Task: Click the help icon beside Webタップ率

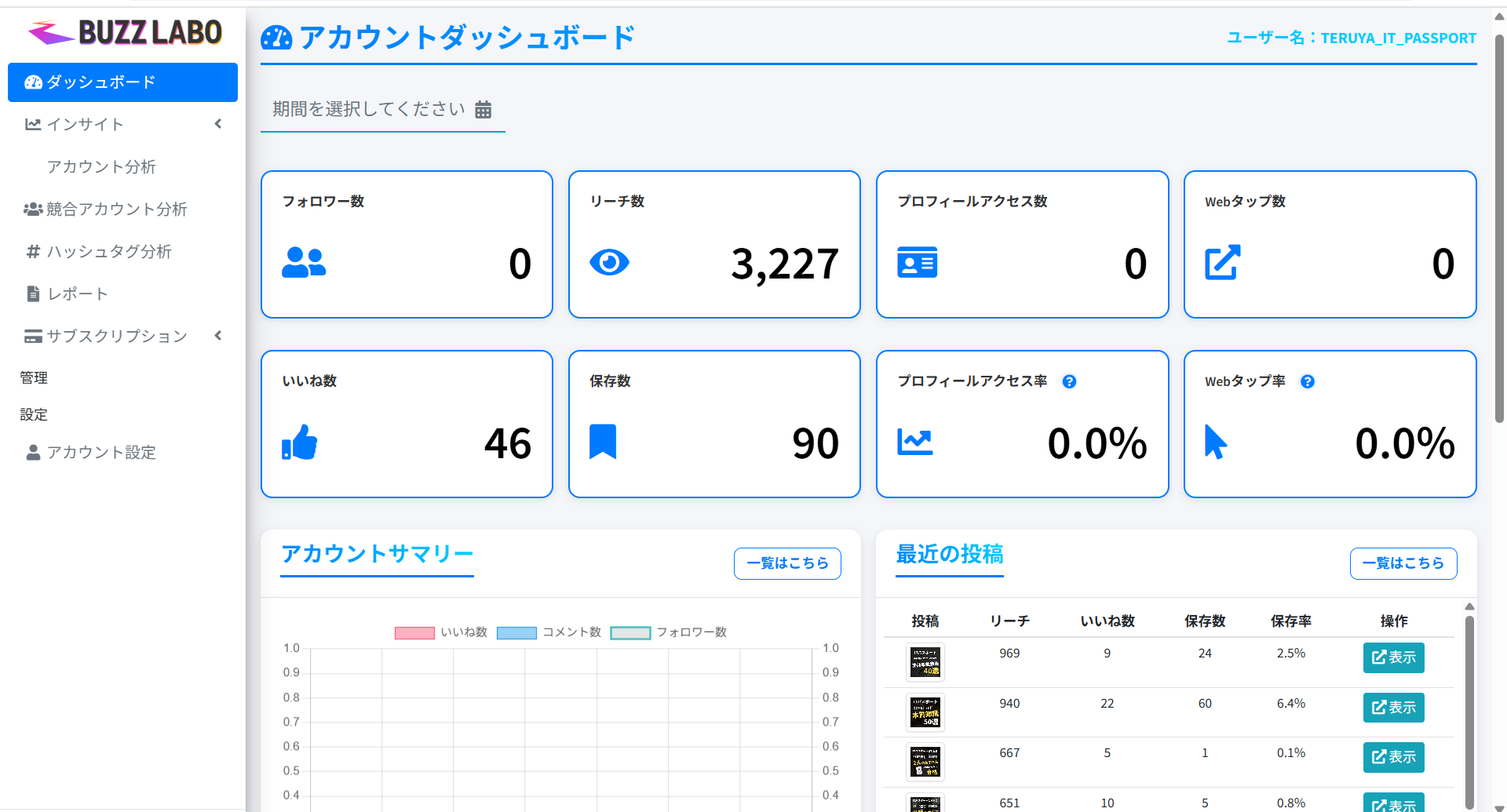Action: [1308, 381]
